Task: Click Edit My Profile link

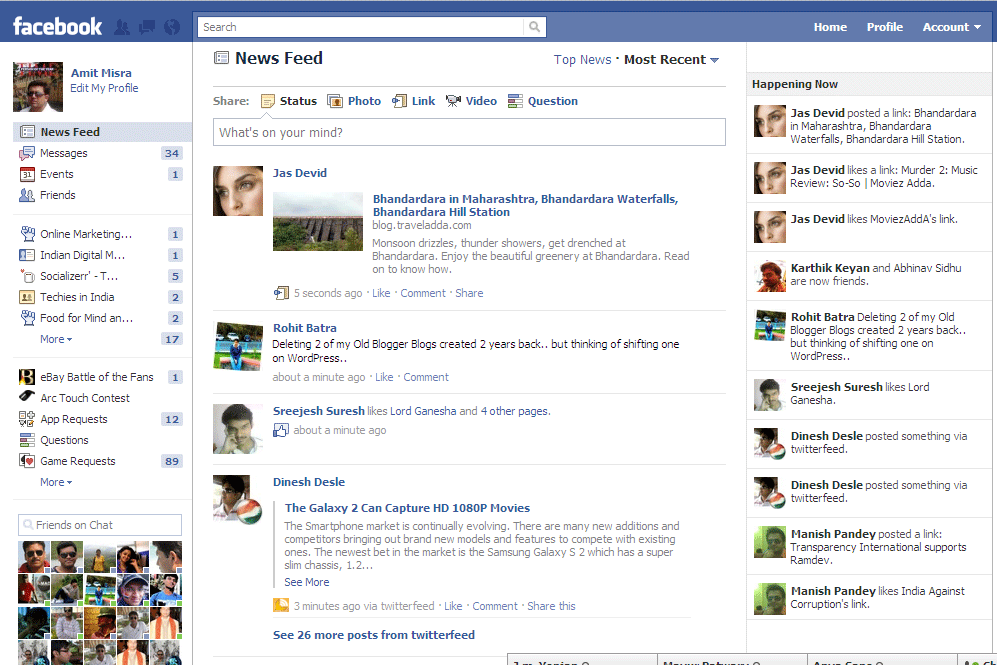Action: point(104,88)
